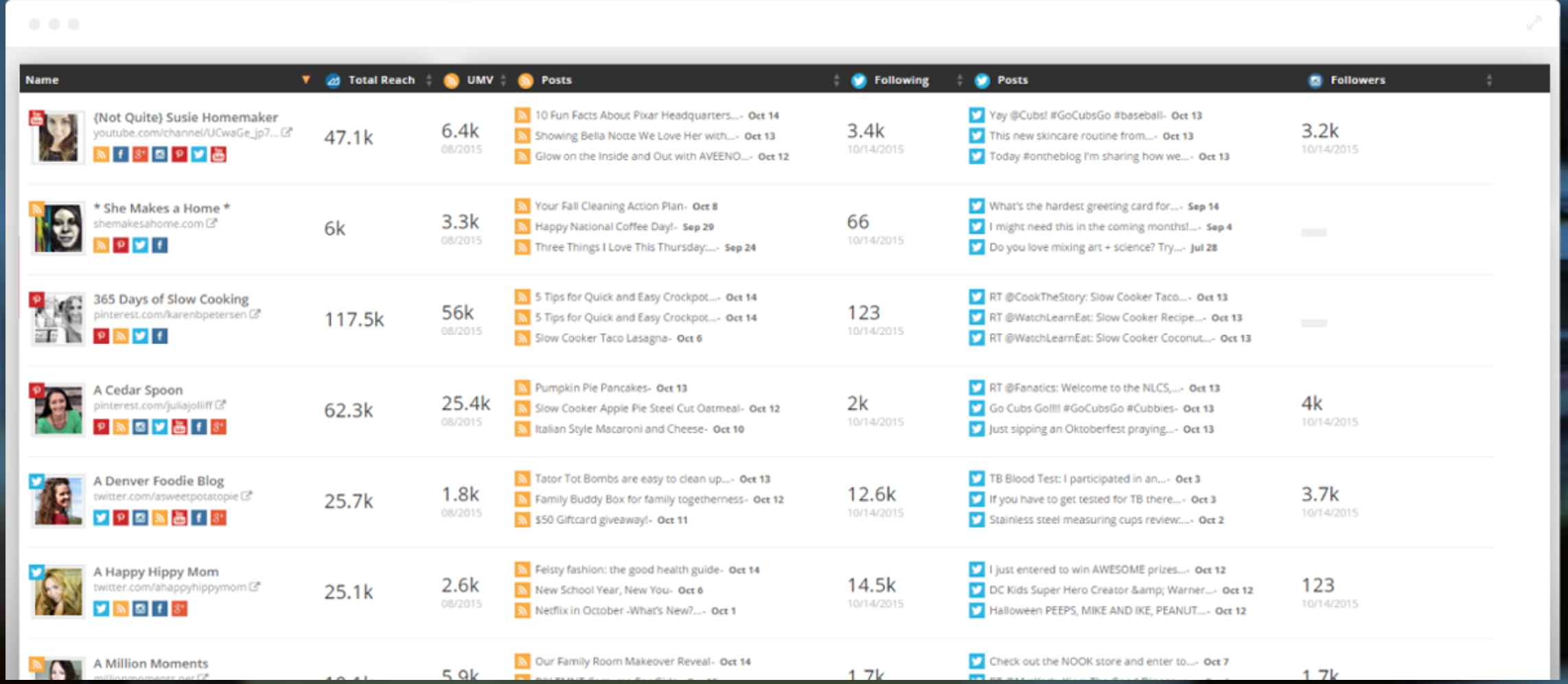Open 365 Days of Slow Cooking RSS icon
Screen dimensions: 1568x684
pyautogui.click(x=121, y=336)
